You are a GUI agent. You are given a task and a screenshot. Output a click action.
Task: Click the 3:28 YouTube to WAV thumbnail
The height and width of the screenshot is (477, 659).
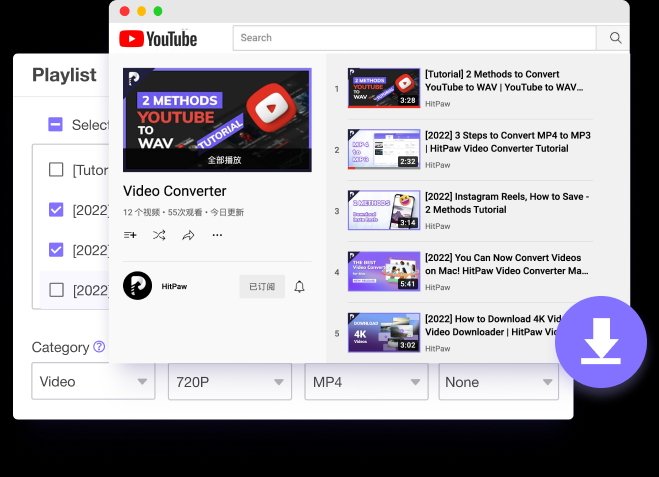384,88
